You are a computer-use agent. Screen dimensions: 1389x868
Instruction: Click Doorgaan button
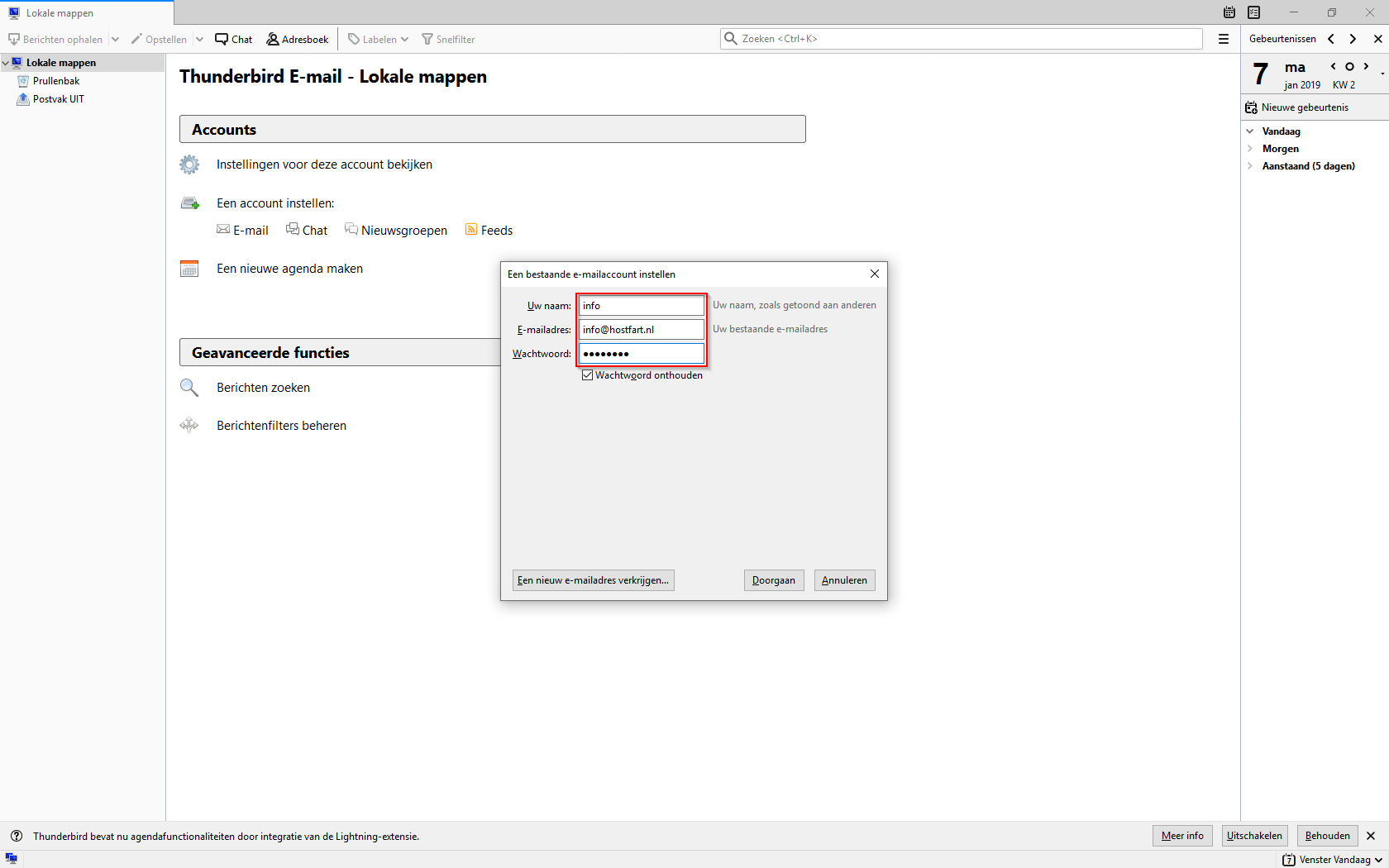pos(773,580)
